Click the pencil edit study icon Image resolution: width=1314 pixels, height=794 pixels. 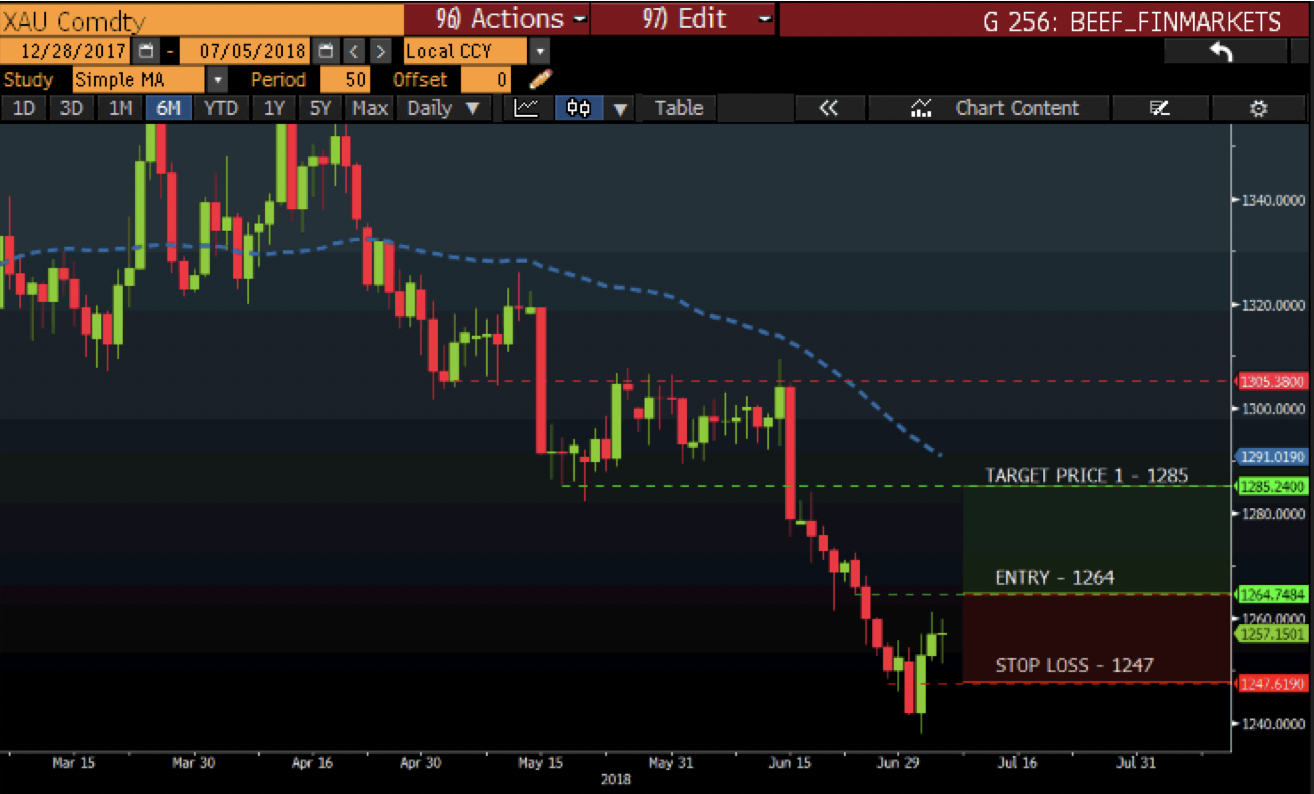(539, 79)
